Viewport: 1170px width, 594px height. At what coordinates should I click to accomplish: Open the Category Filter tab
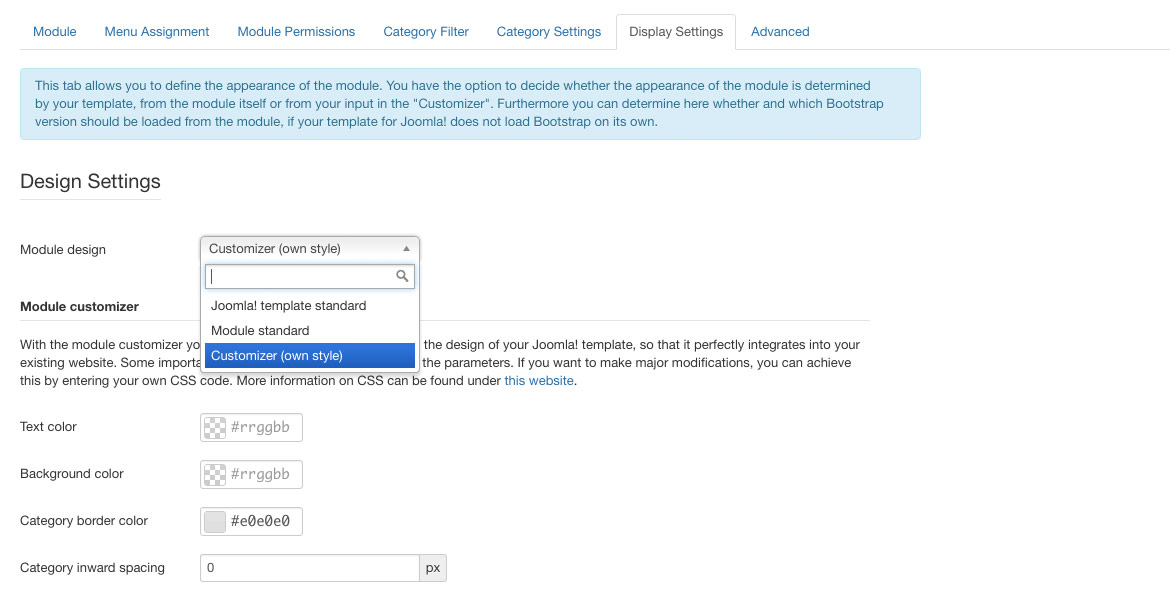click(x=426, y=32)
